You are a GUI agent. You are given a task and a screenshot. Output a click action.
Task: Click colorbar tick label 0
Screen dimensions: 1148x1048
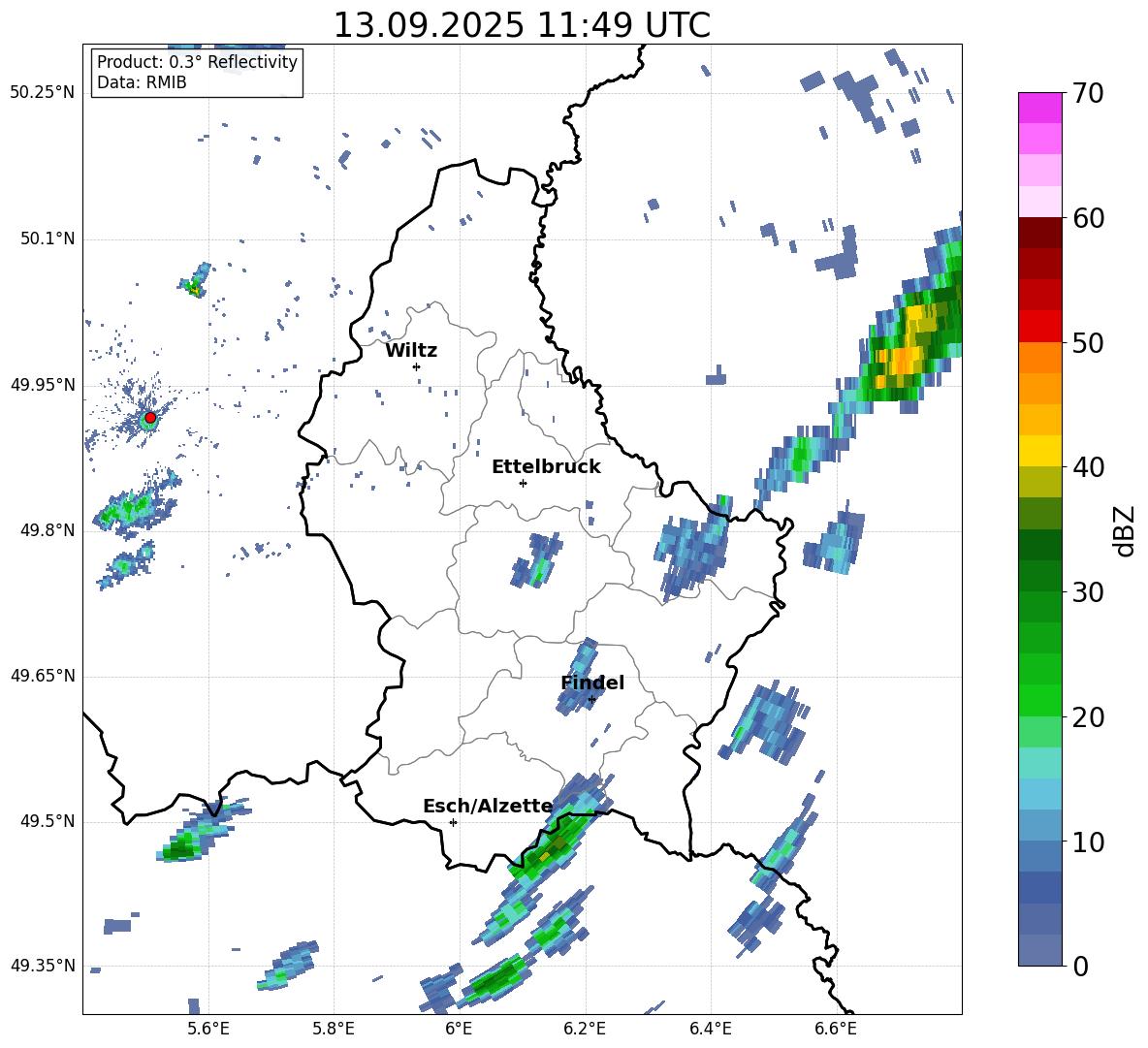tap(1080, 967)
